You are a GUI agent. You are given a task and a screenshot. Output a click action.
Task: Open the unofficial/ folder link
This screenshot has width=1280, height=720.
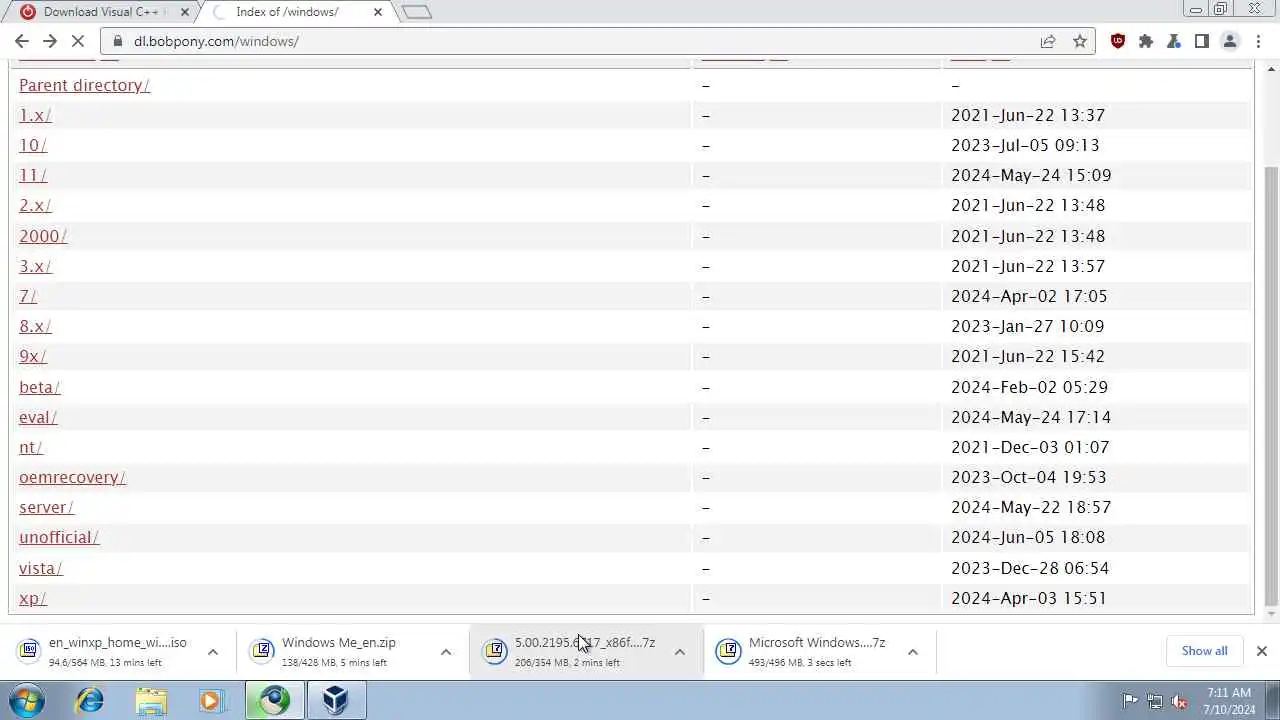coord(59,537)
